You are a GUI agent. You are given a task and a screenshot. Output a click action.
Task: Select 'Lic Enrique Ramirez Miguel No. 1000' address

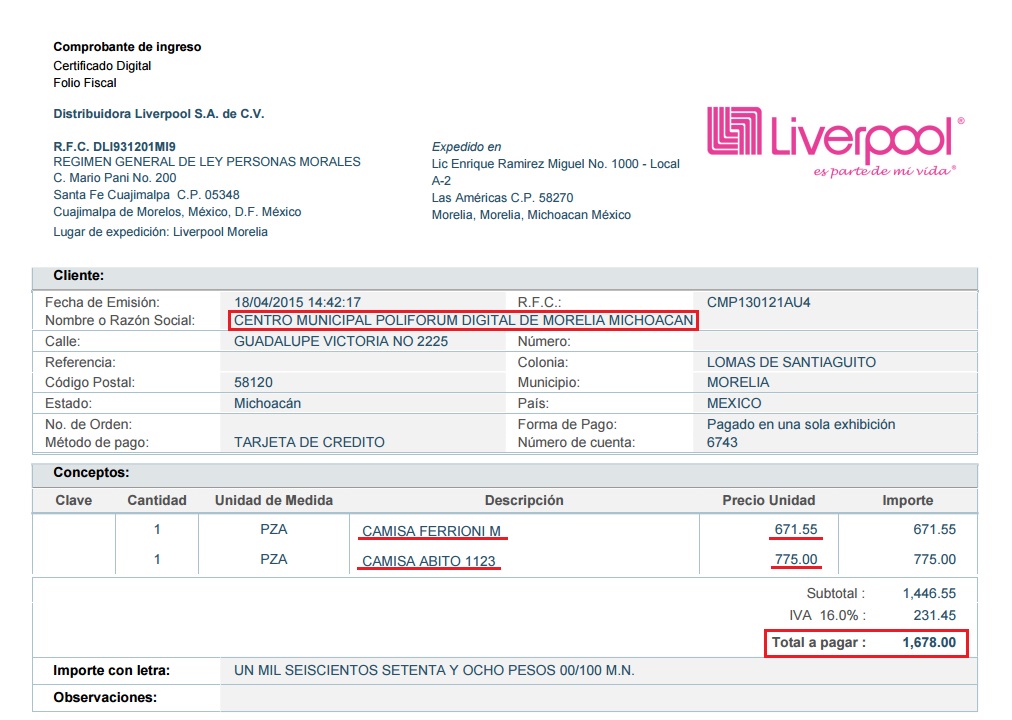click(x=535, y=164)
